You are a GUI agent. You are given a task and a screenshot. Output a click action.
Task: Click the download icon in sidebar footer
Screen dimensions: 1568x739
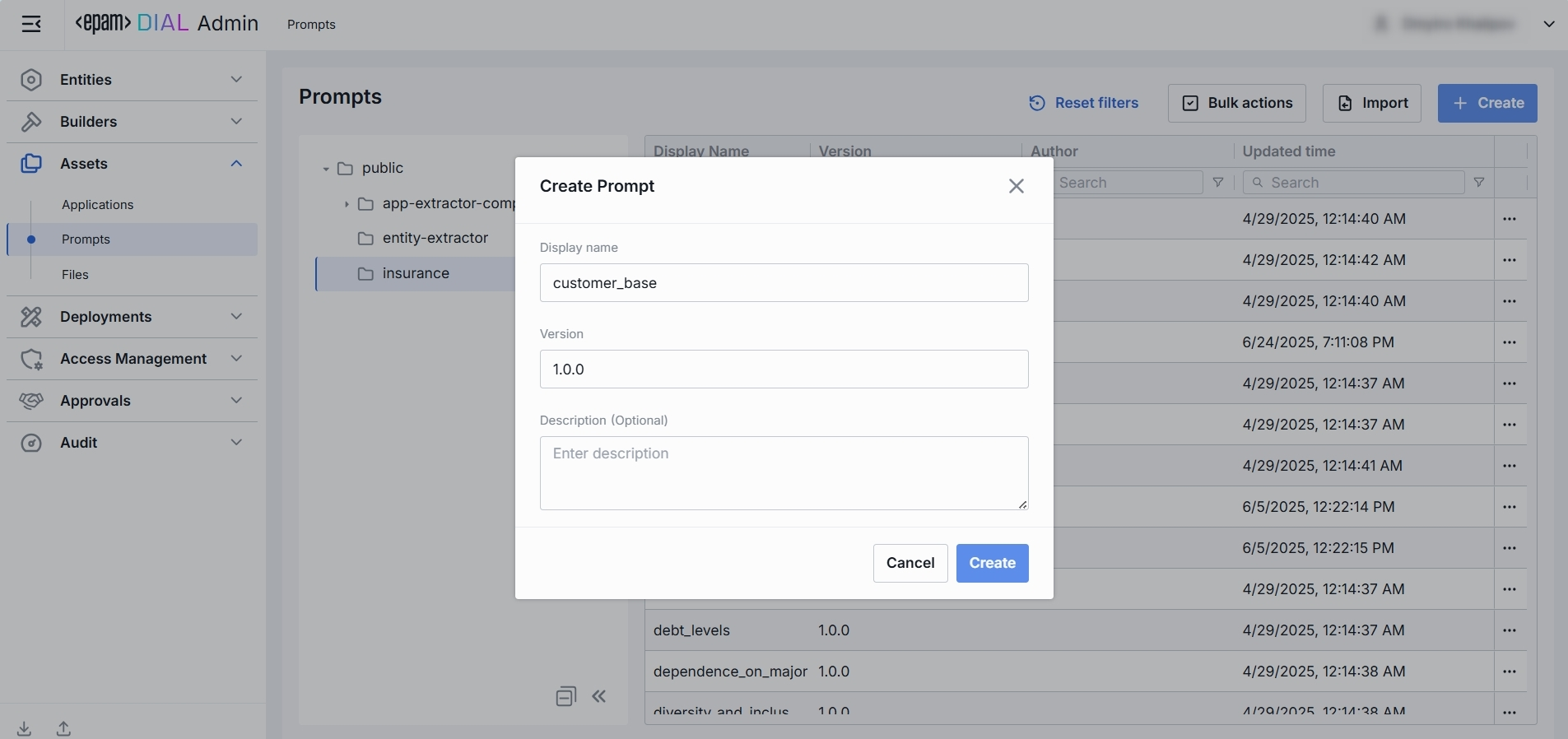pos(25,729)
